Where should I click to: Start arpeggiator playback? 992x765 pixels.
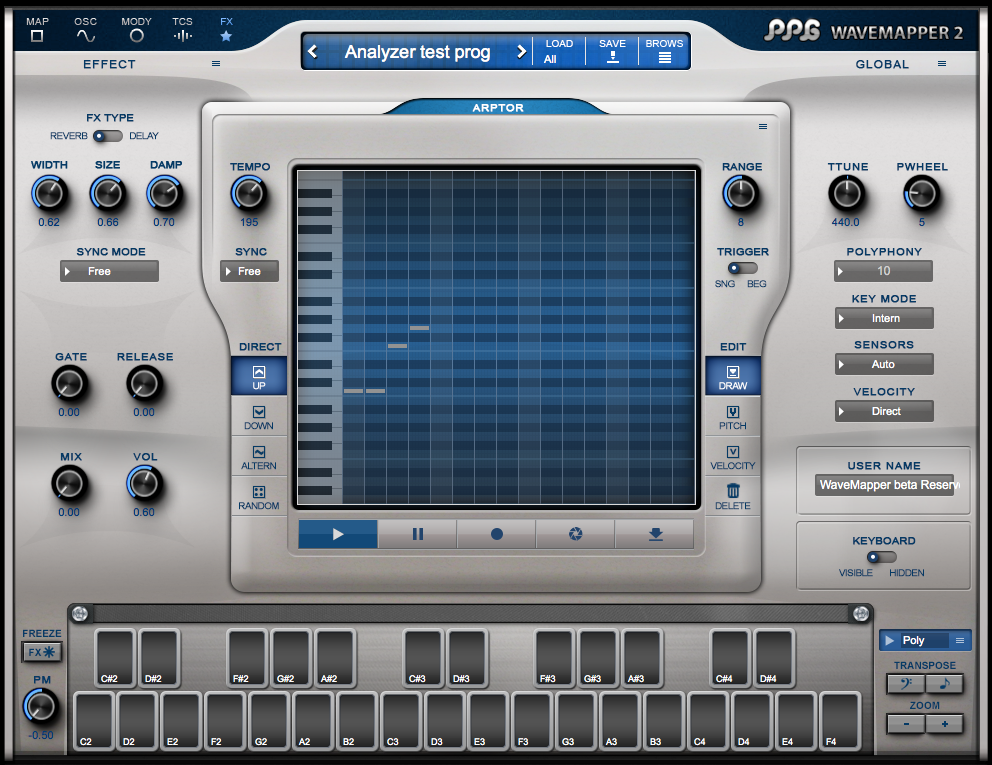(x=338, y=534)
